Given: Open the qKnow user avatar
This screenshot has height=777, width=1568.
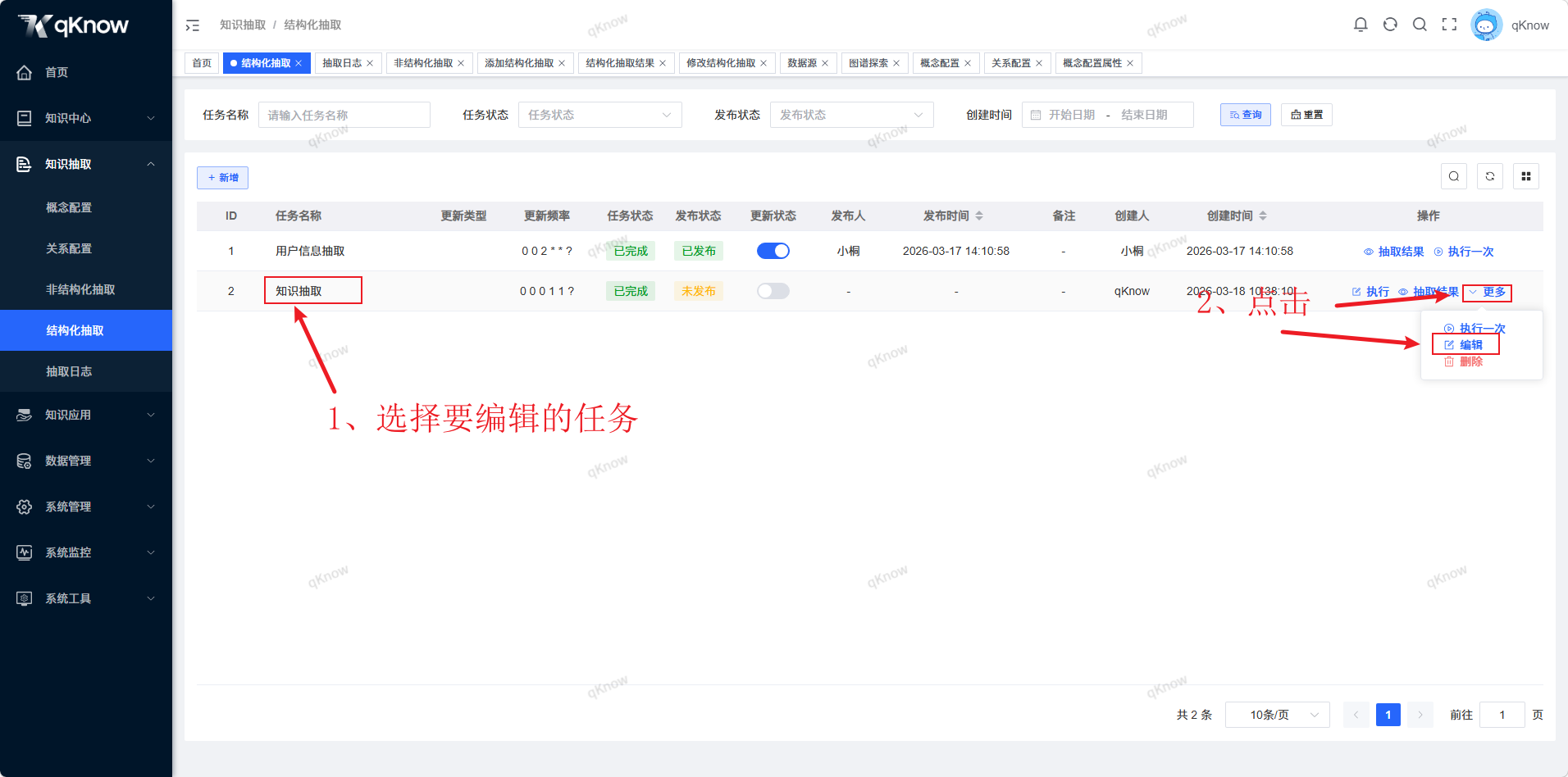Looking at the screenshot, I should [x=1486, y=25].
